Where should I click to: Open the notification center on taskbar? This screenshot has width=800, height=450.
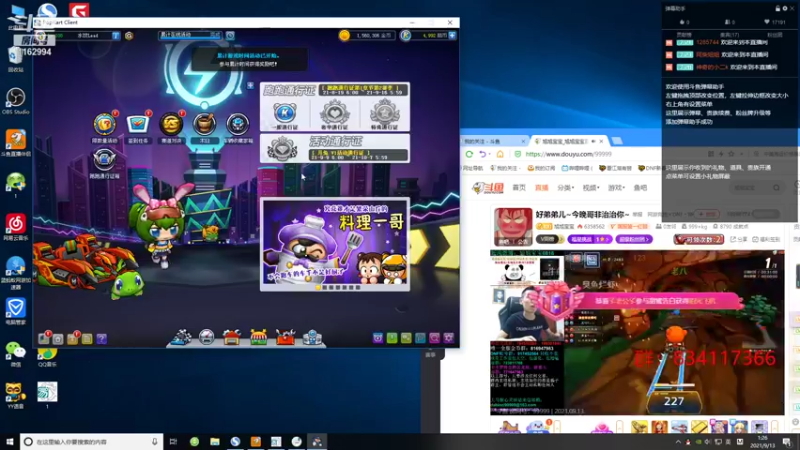[x=787, y=441]
